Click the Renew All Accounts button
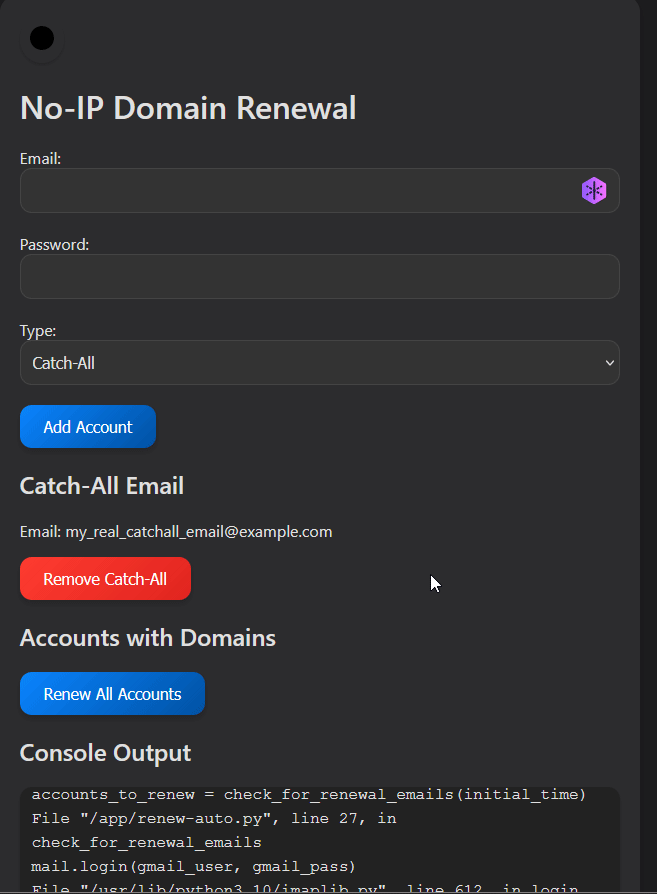The height and width of the screenshot is (894, 657). tap(112, 693)
